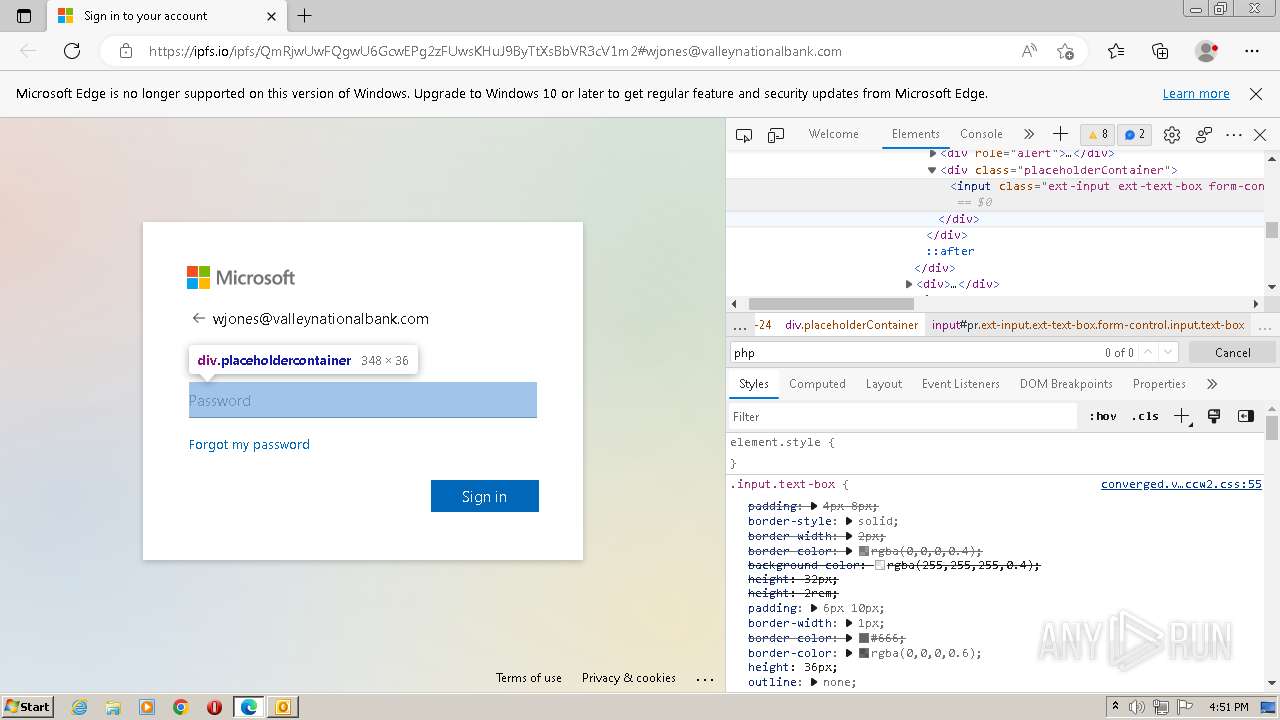Open color picker for rgba(255,255,255,0.4) swatch
1280x720 pixels.
point(880,565)
